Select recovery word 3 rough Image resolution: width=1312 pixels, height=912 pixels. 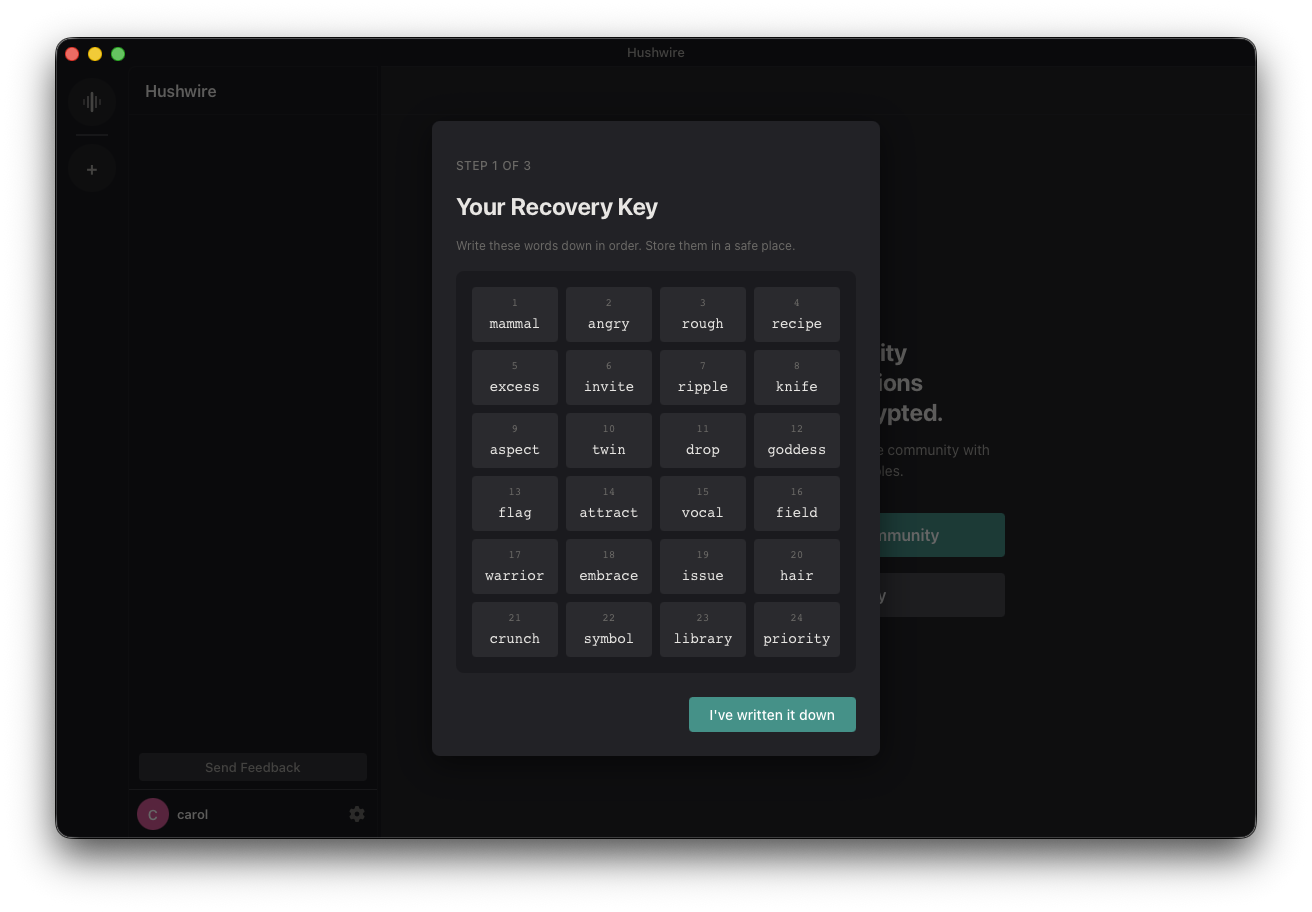click(703, 314)
